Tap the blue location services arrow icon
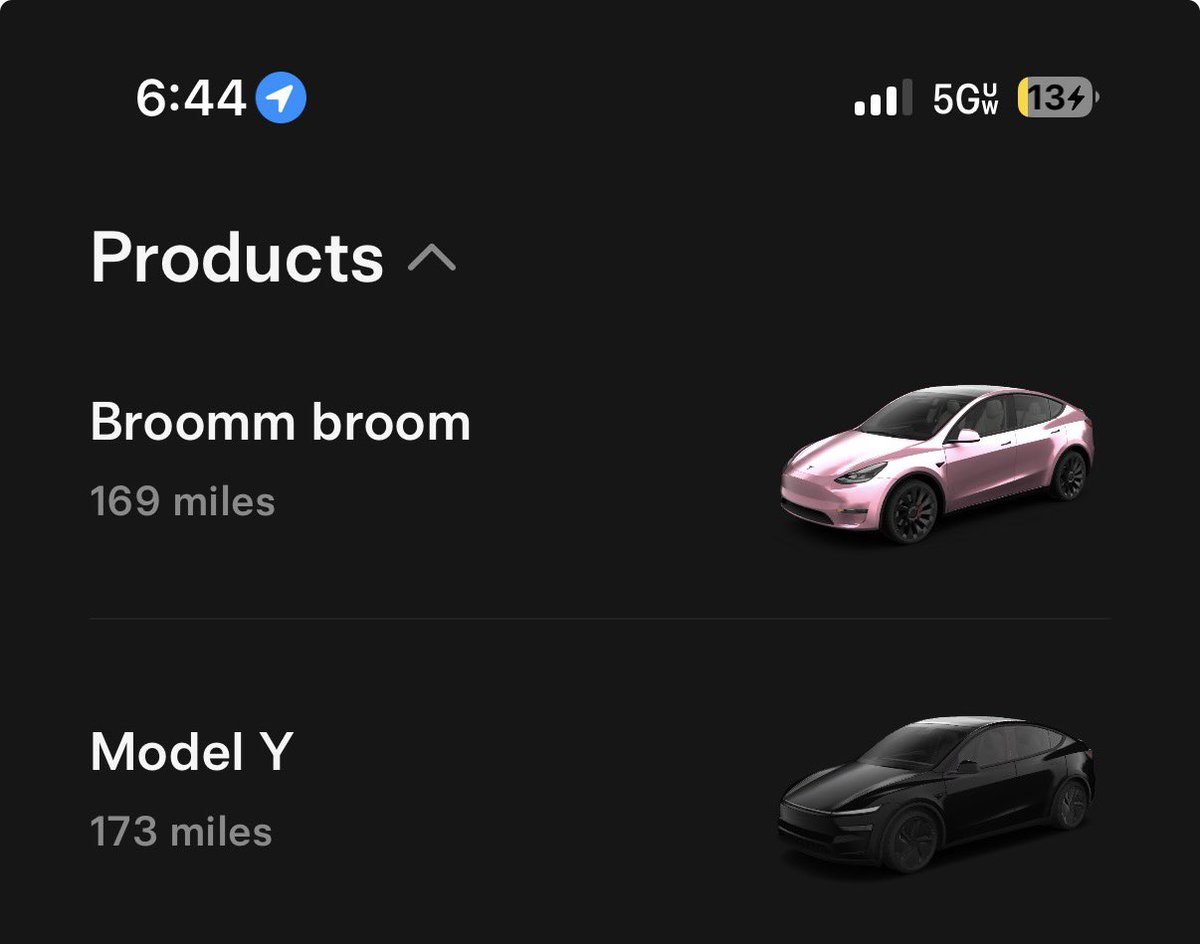This screenshot has width=1200, height=944. pos(281,98)
